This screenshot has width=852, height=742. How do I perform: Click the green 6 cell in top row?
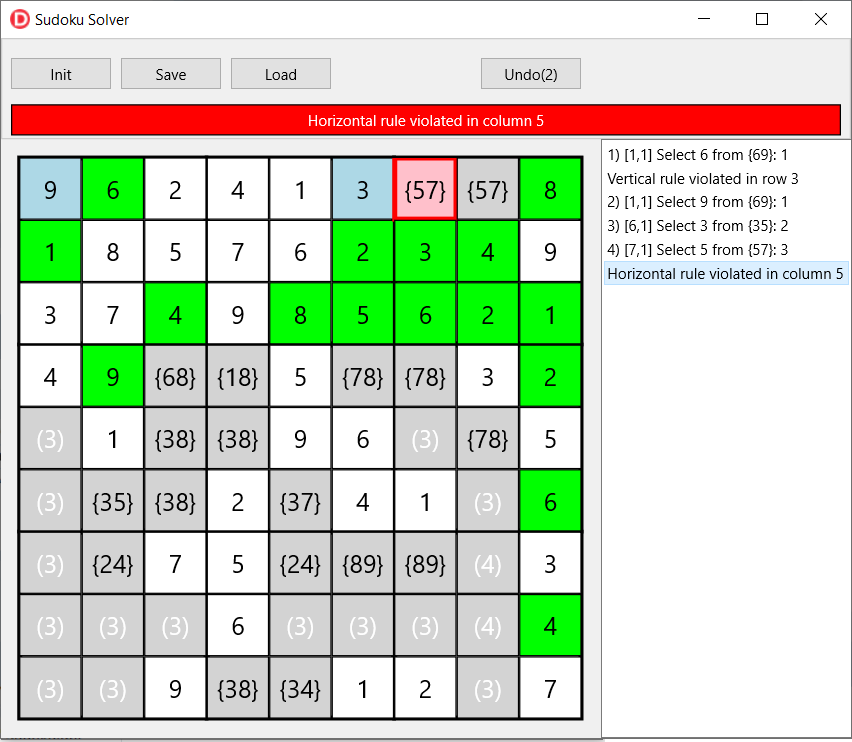[112, 190]
